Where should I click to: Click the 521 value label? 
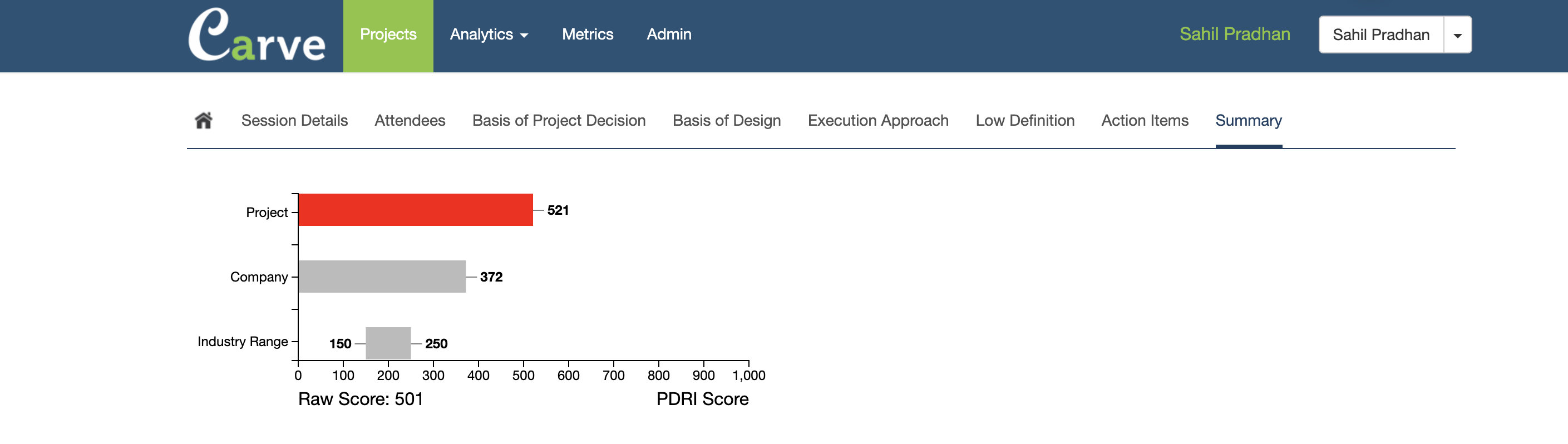pyautogui.click(x=558, y=210)
